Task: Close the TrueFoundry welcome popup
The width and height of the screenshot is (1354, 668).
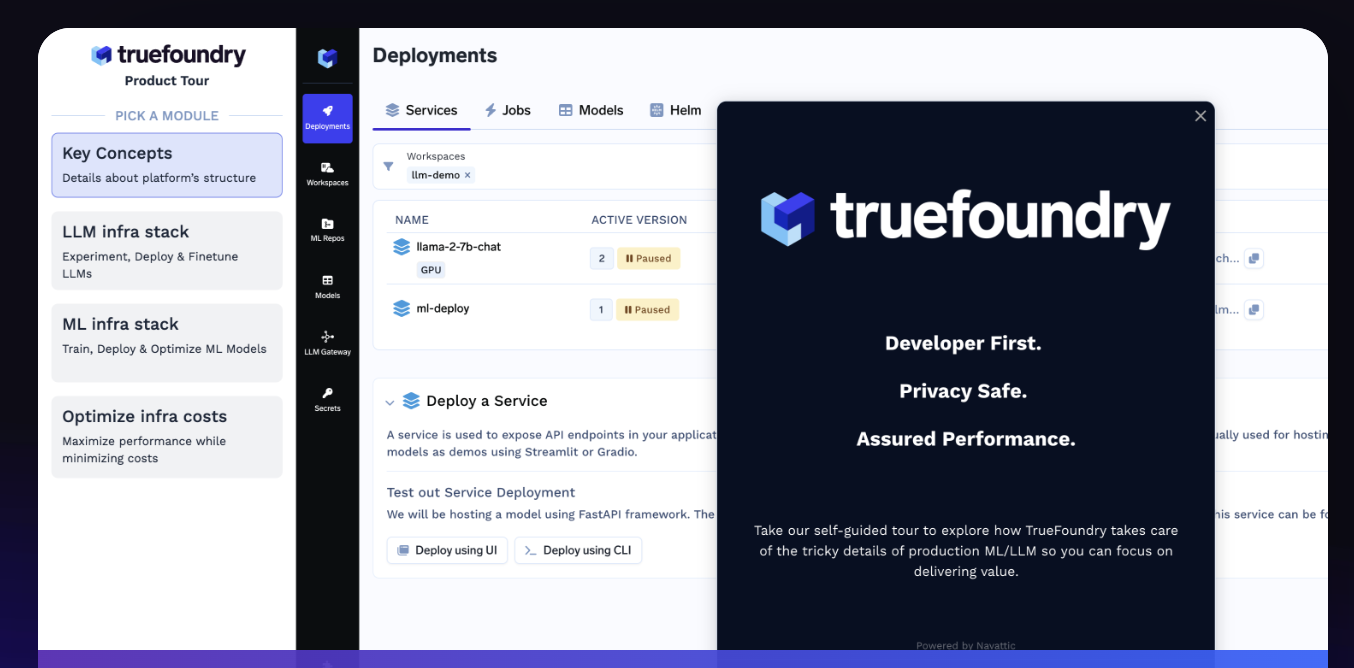Action: tap(1200, 116)
